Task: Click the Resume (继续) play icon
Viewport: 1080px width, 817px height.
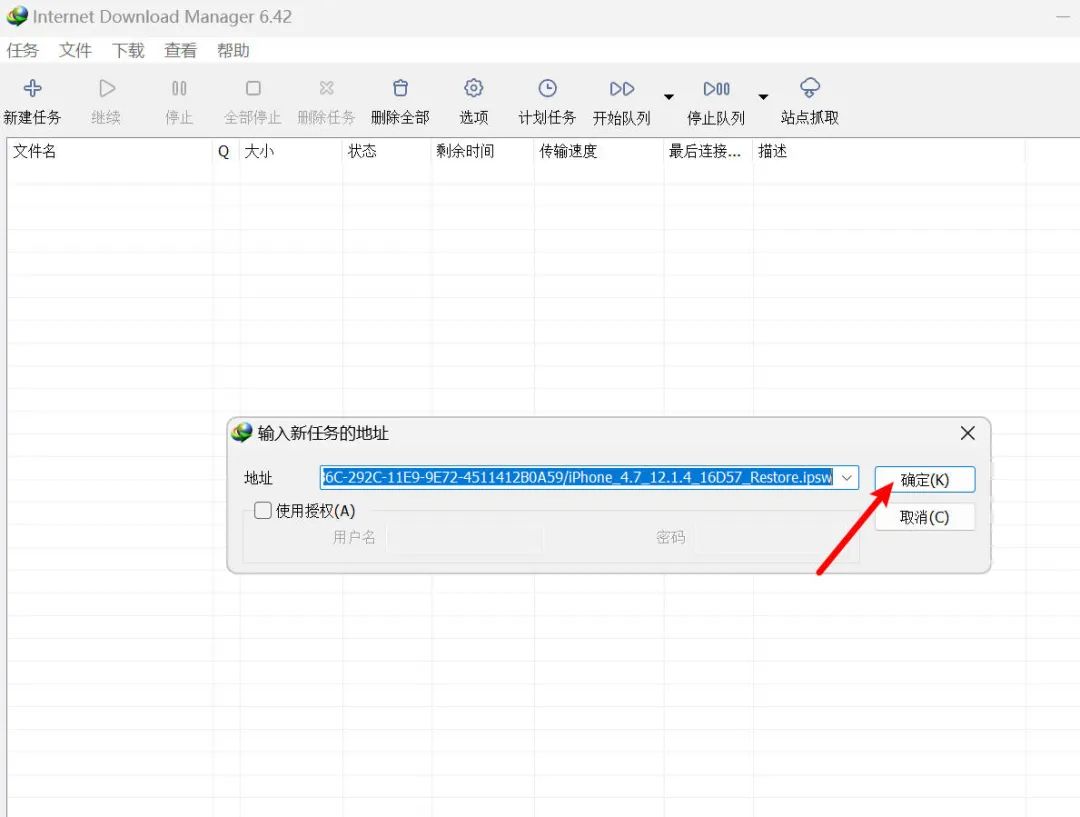Action: [x=107, y=88]
